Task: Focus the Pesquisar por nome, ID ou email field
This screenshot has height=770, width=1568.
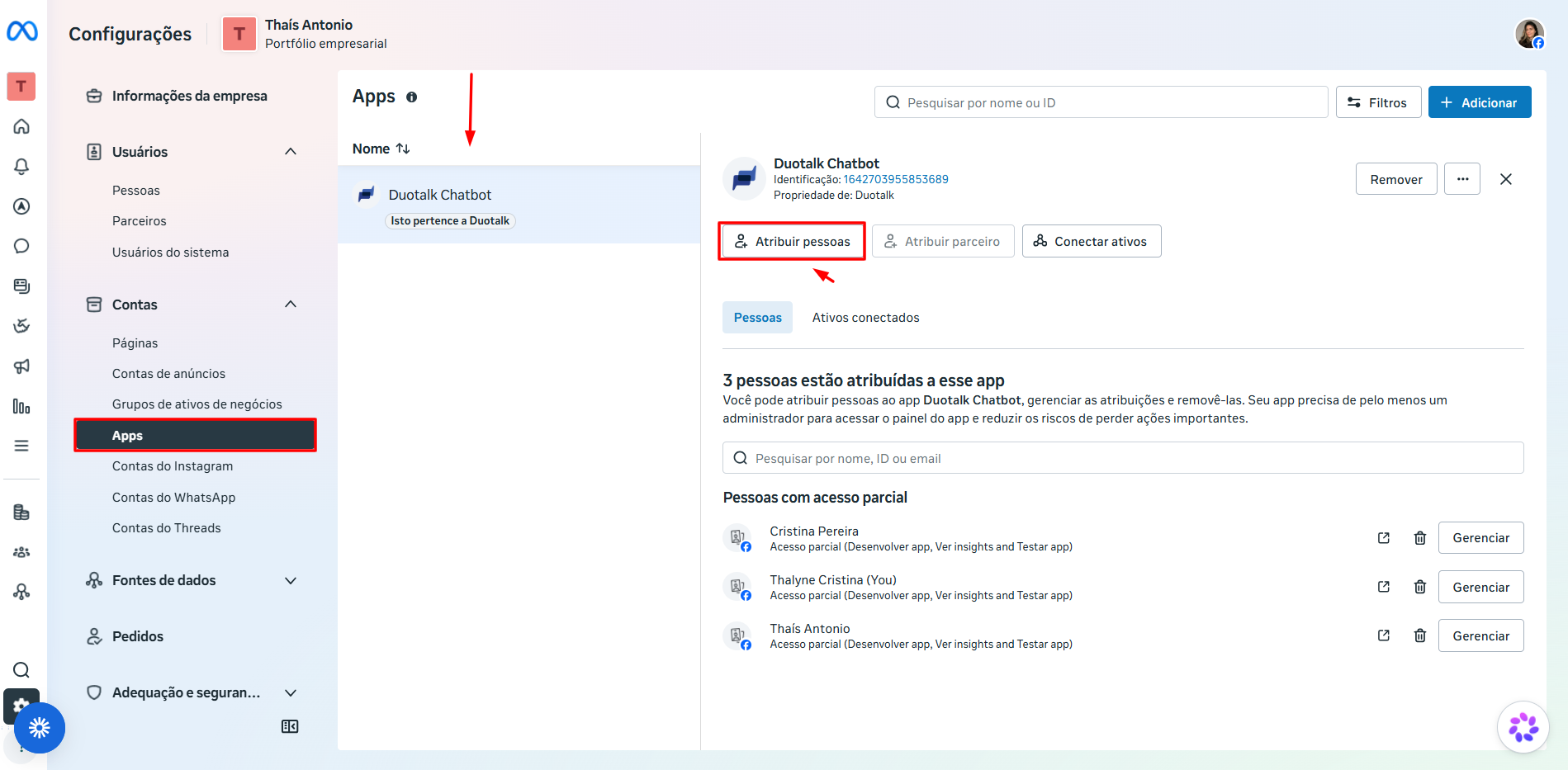Action: [x=1123, y=458]
